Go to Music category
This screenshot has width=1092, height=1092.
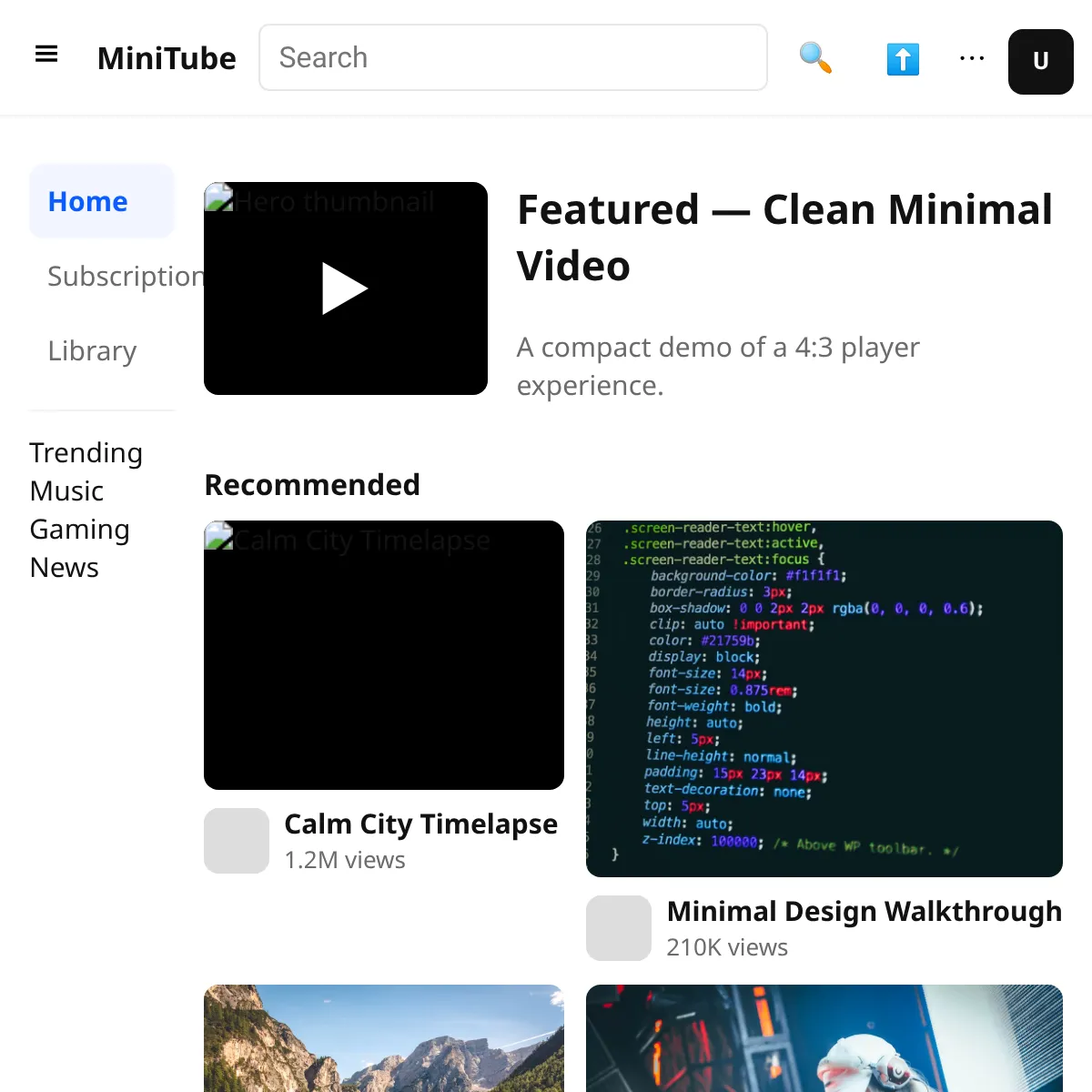coord(66,490)
